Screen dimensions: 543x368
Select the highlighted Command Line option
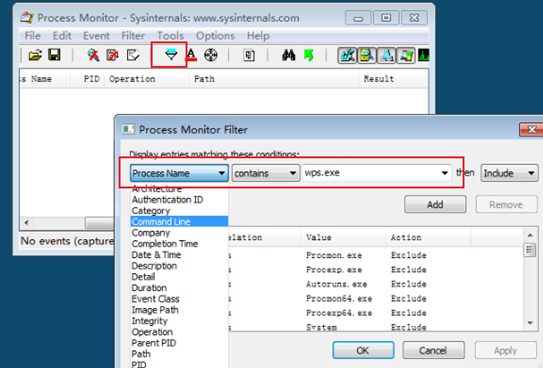coord(179,222)
